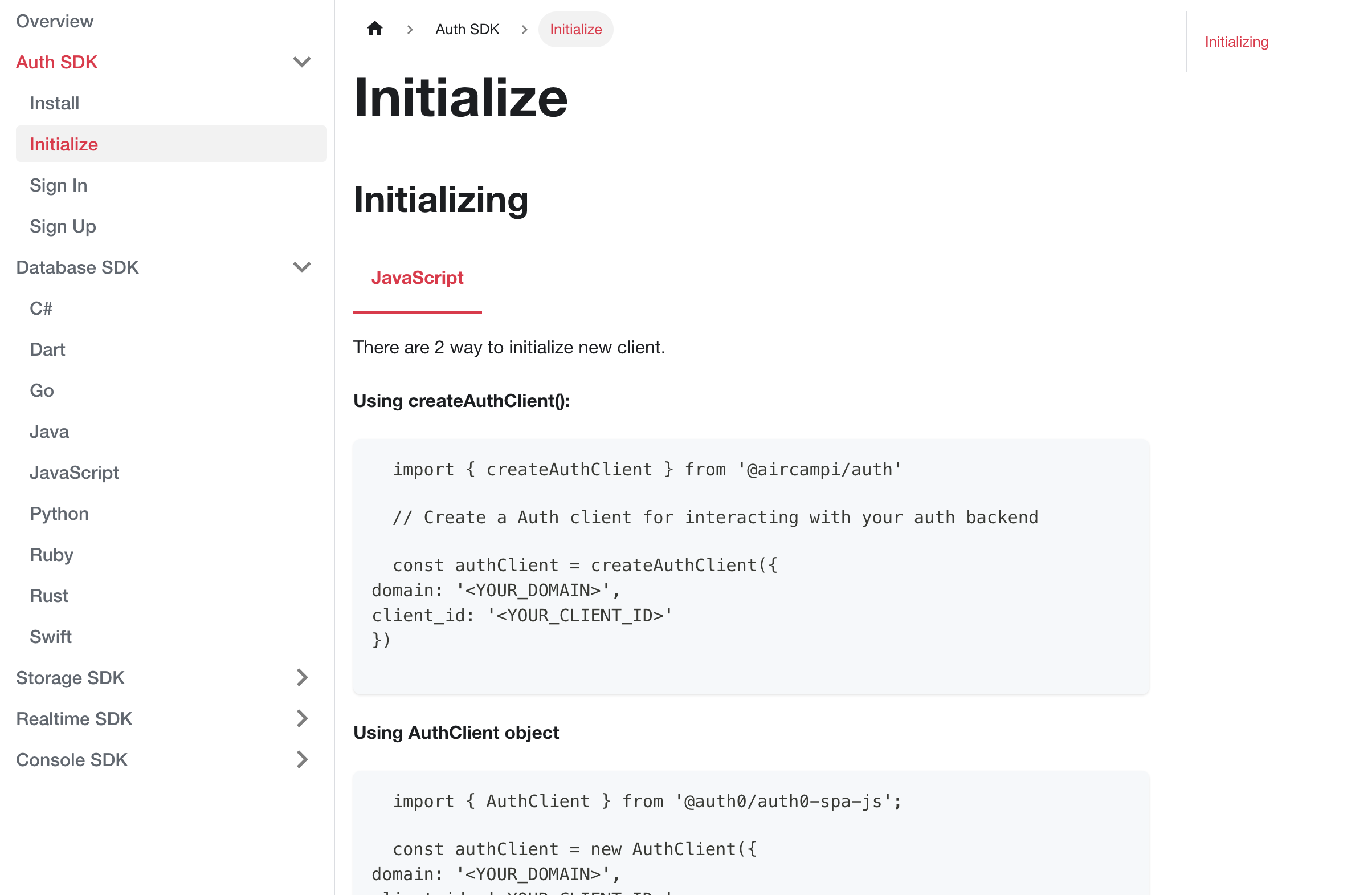Select Python in the sidebar
The height and width of the screenshot is (895, 1372).
(59, 514)
